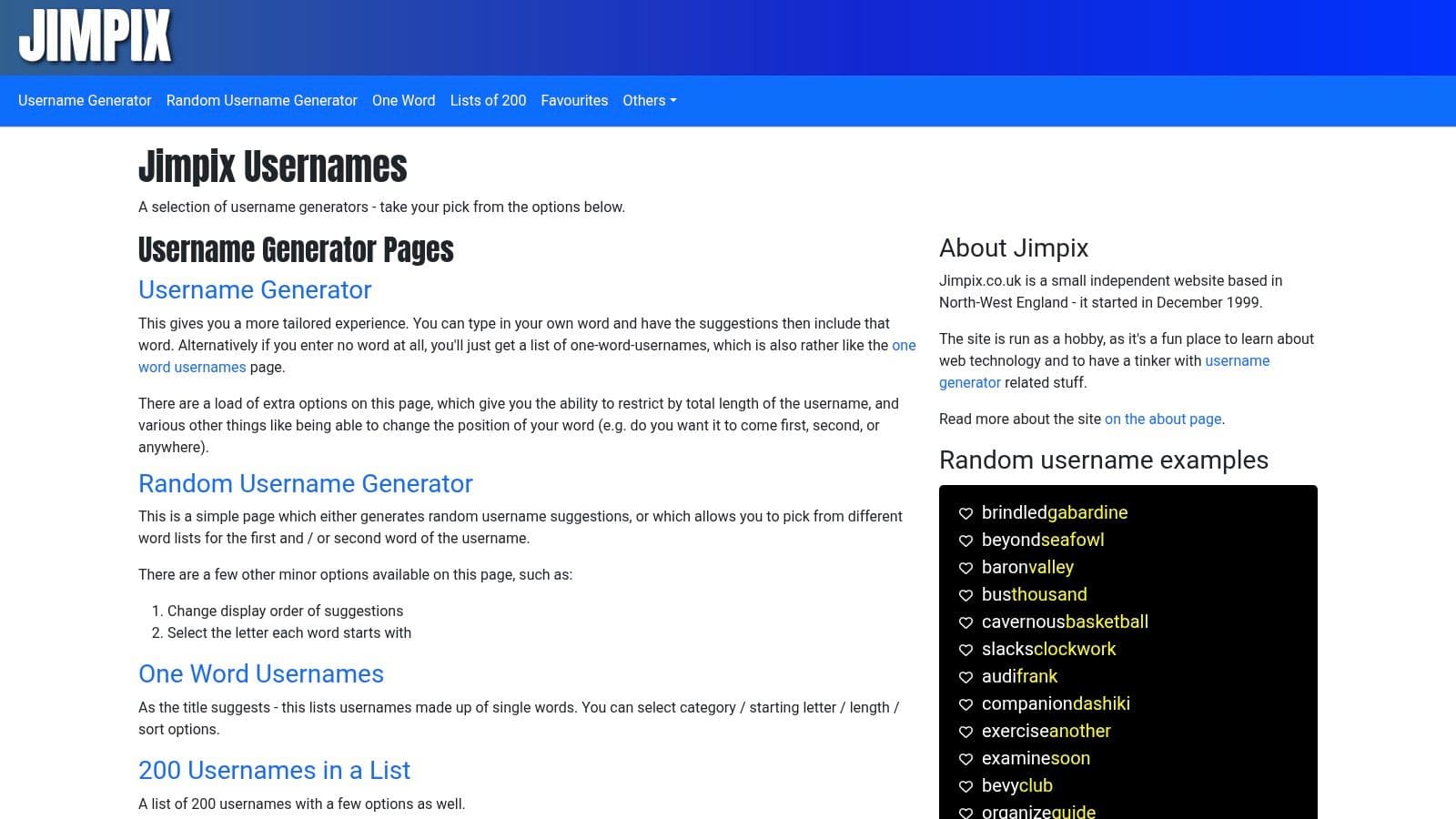Image resolution: width=1456 pixels, height=819 pixels.
Task: Go to One Word nav item
Action: point(404,100)
